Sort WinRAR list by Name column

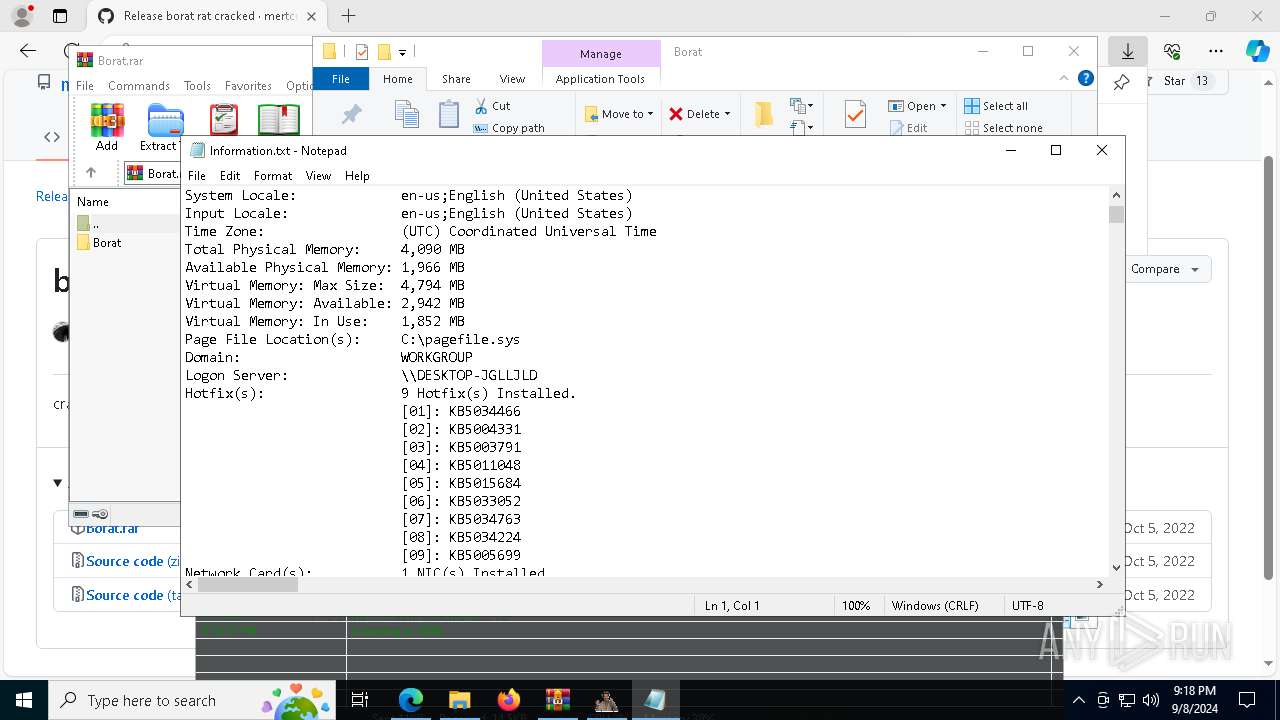pos(93,201)
